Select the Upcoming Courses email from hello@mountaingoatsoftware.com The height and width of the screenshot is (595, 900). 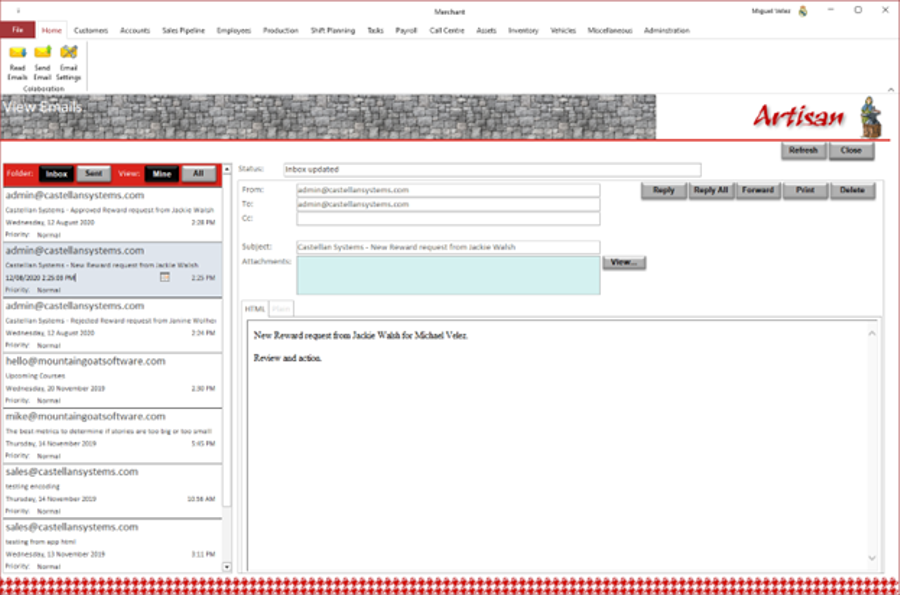point(112,380)
